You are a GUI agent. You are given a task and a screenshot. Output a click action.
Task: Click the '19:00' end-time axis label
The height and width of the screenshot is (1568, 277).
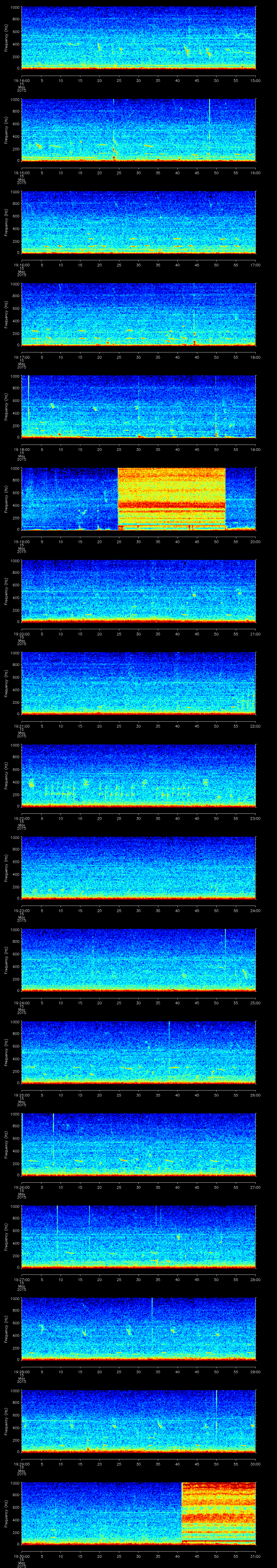point(255,449)
